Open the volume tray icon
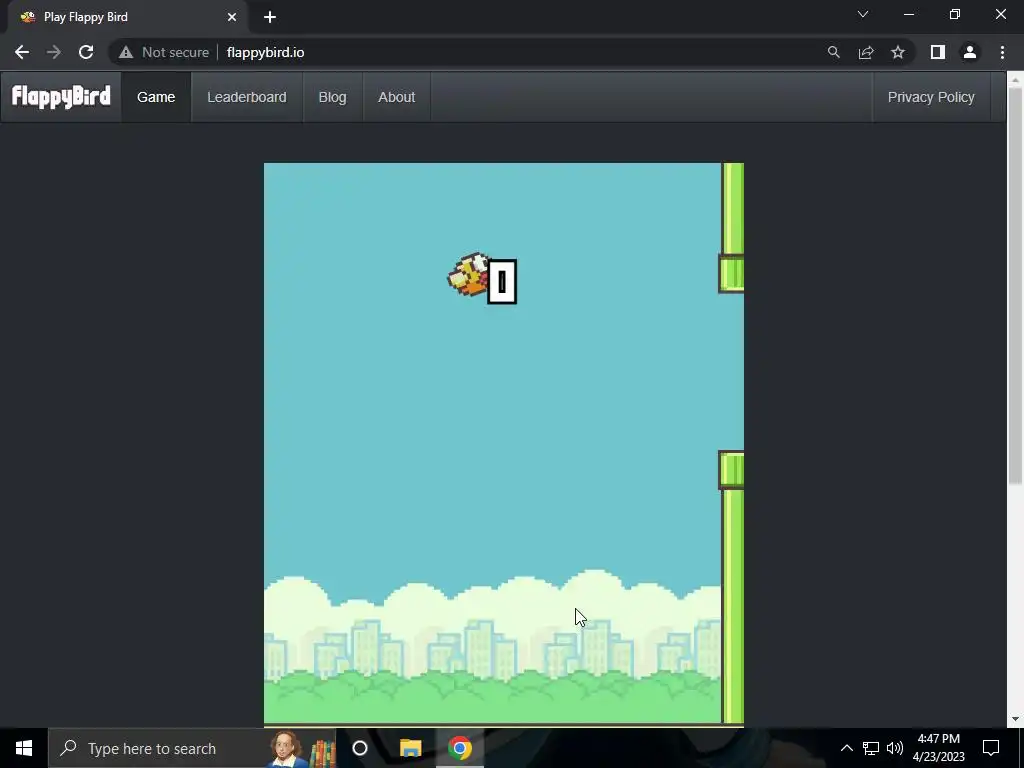This screenshot has width=1024, height=768. [895, 748]
